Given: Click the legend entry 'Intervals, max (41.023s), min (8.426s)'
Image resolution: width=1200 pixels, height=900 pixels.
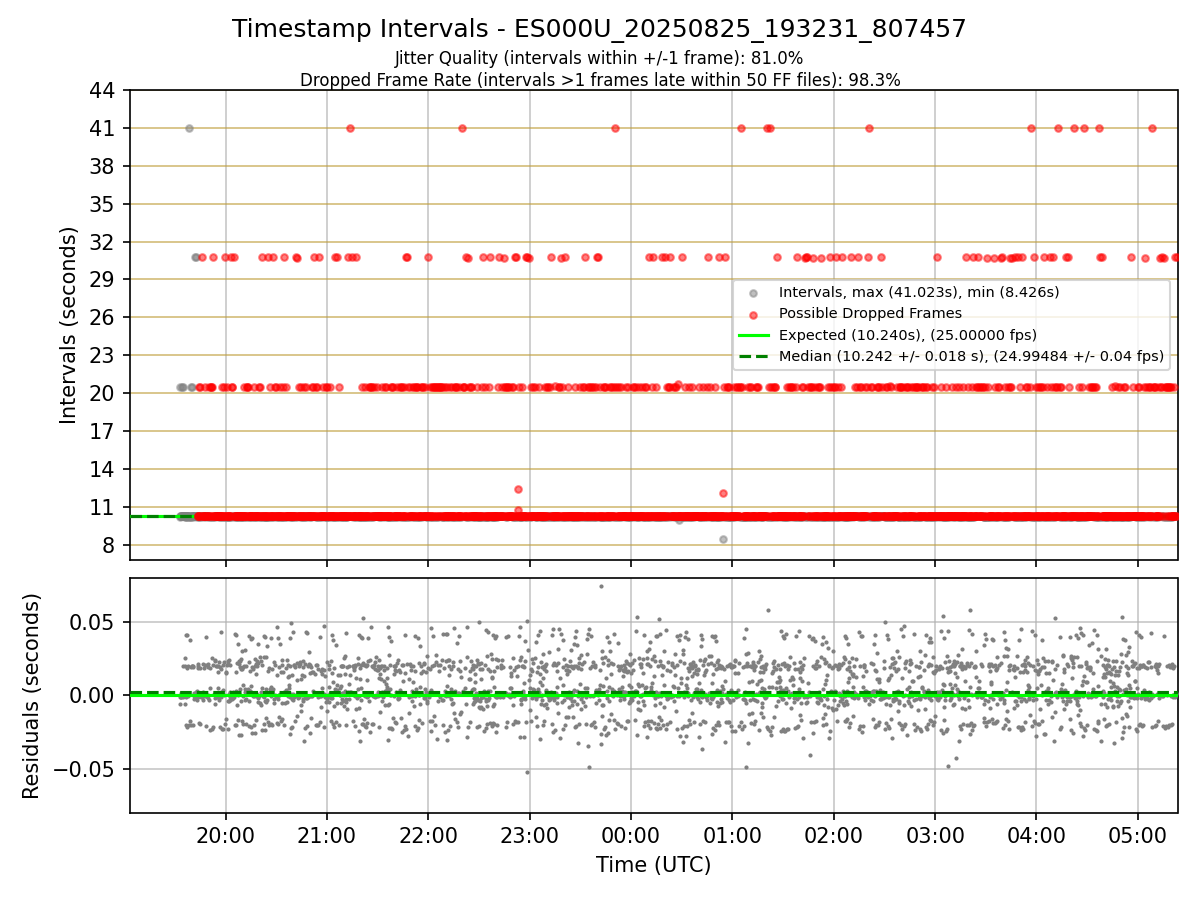Looking at the screenshot, I should [x=919, y=292].
